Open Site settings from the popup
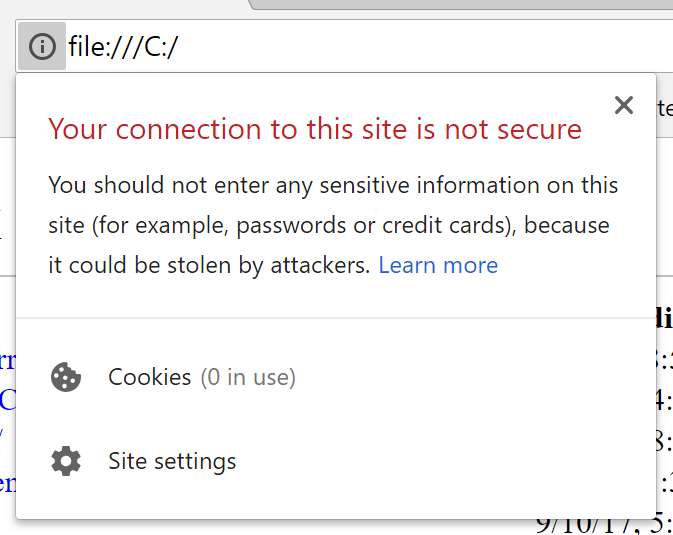Image resolution: width=673 pixels, height=535 pixels. [172, 461]
